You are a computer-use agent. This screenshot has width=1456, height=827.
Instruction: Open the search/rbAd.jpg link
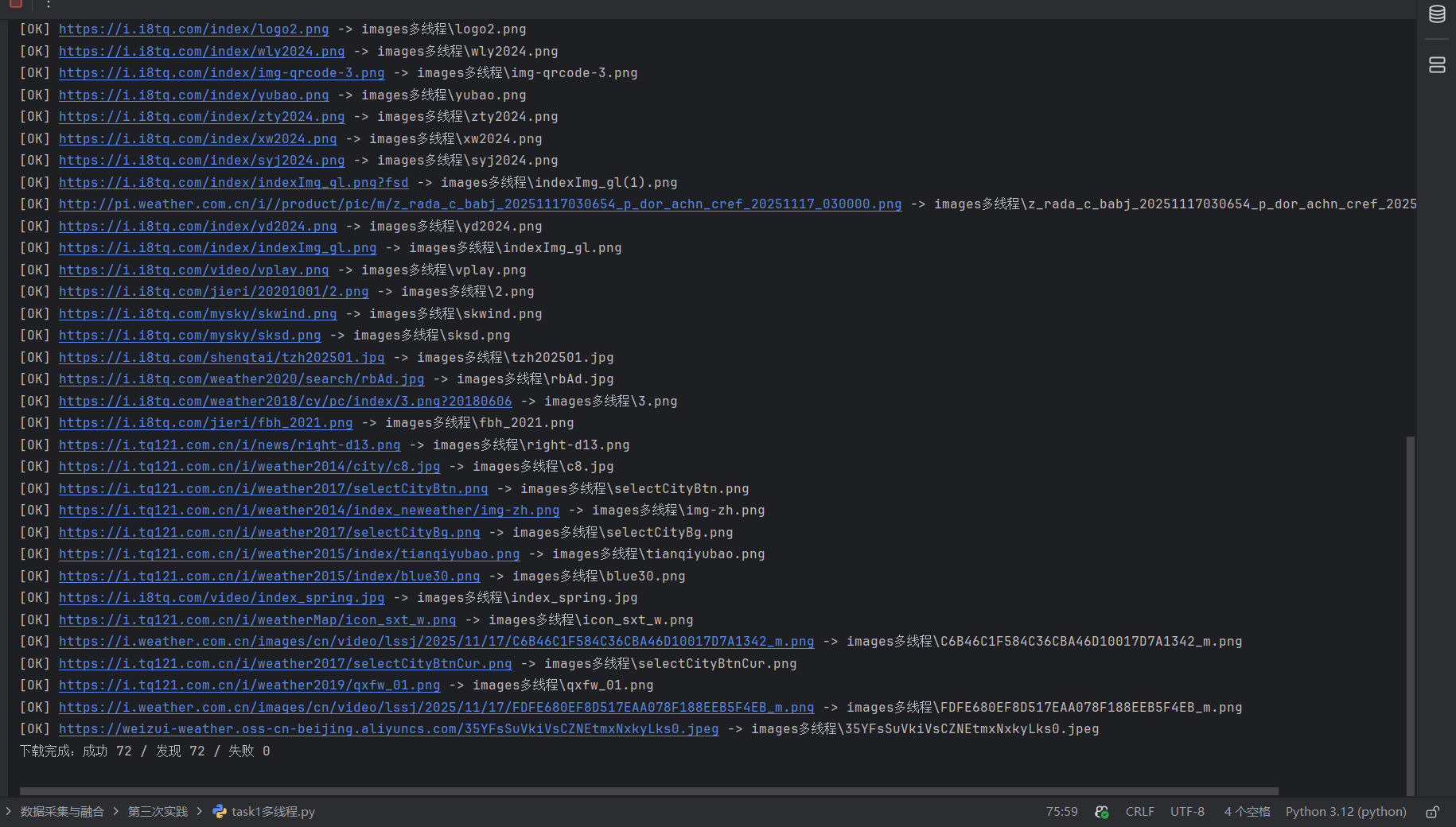(x=241, y=379)
